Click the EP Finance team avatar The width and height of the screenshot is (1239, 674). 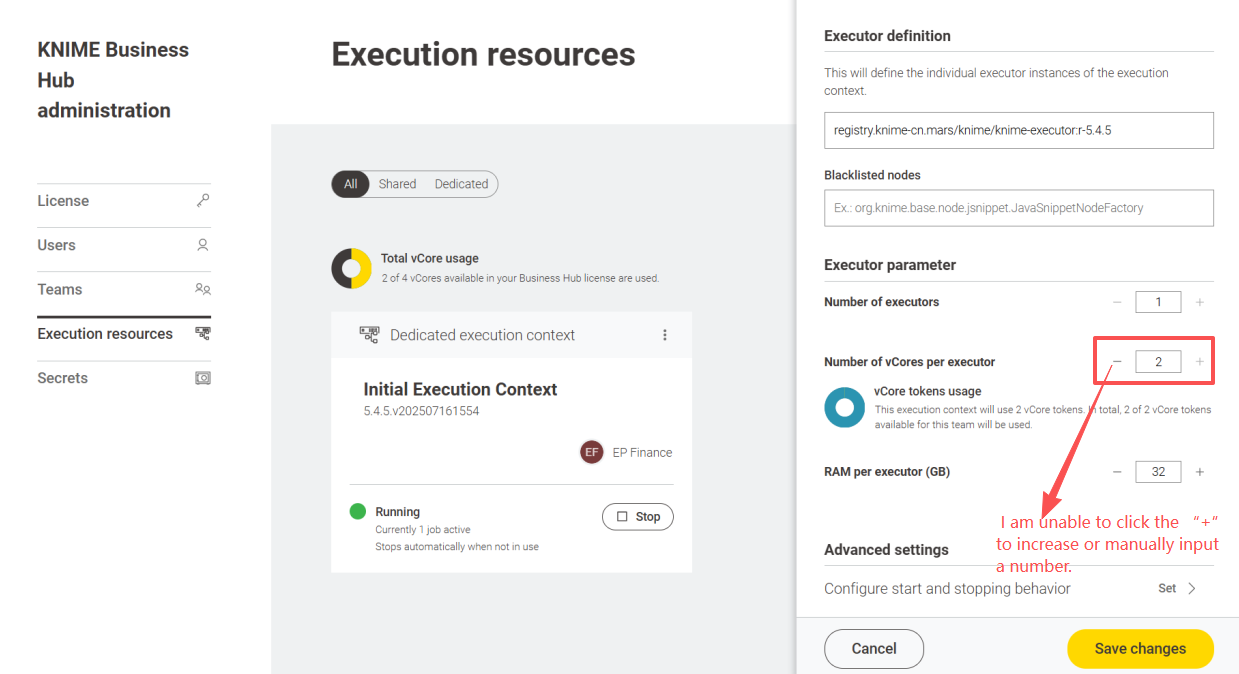click(592, 452)
